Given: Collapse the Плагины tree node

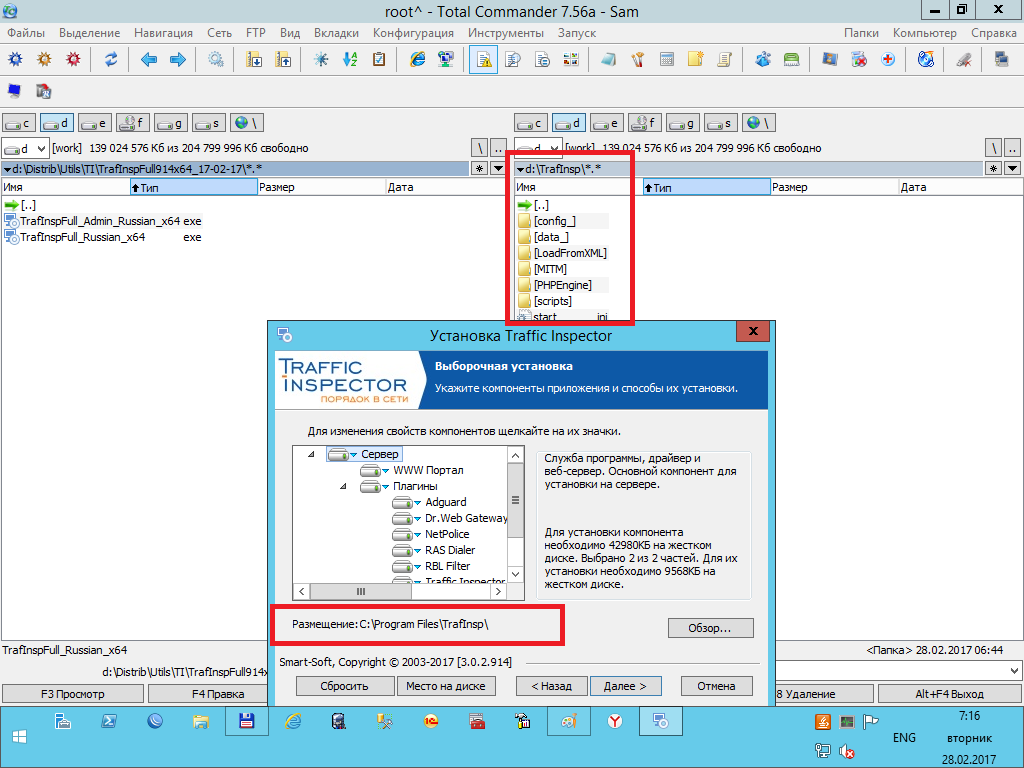Looking at the screenshot, I should 344,486.
